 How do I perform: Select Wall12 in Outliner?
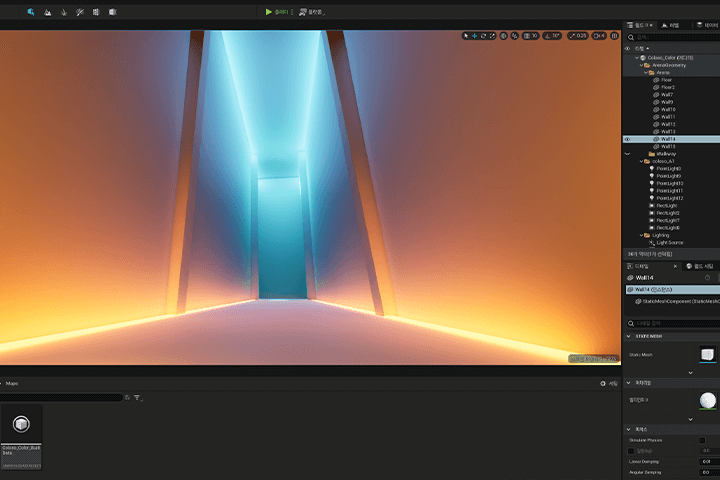coord(668,124)
